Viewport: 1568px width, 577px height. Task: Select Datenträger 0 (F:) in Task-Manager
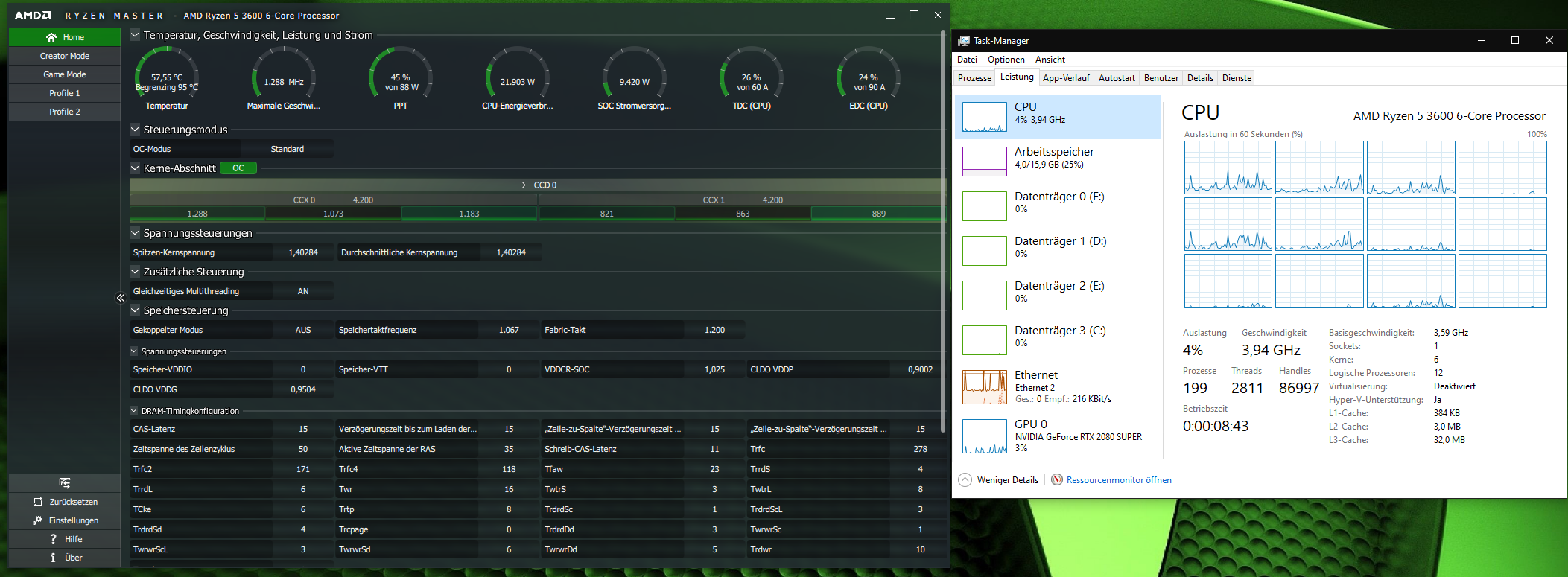tap(1058, 205)
